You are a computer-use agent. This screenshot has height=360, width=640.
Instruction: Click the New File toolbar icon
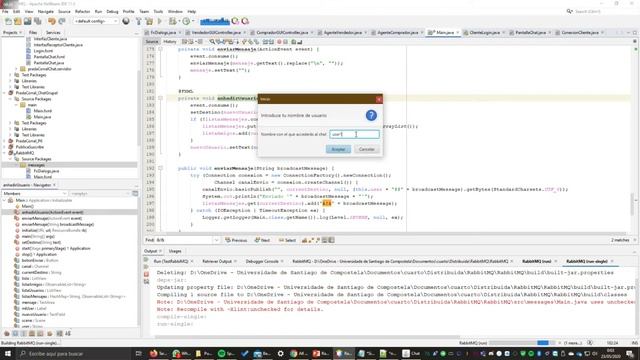[8, 21]
